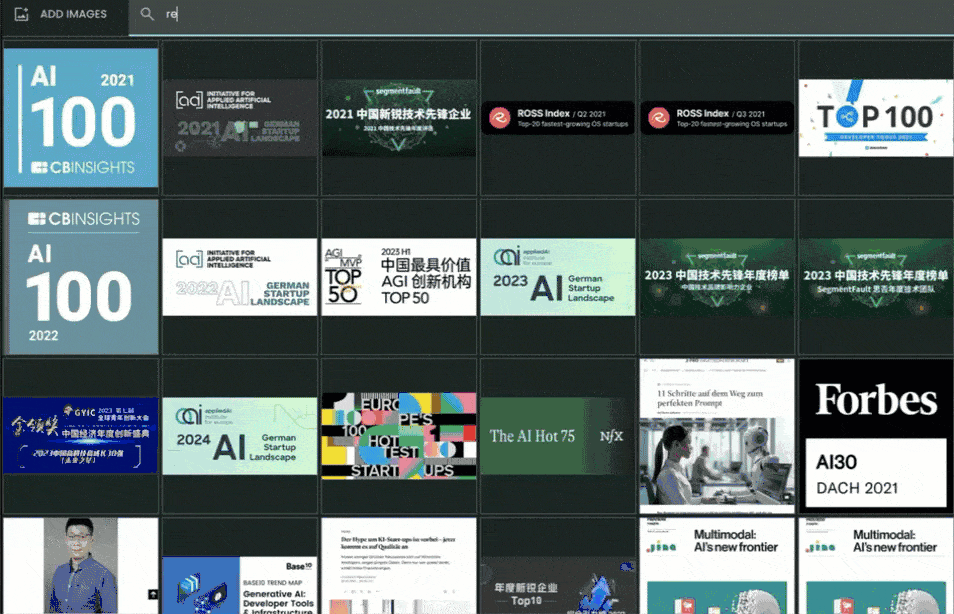Open the 2023 中国技术先锋年度榜单 enterprise thumbnail
Image resolution: width=954 pixels, height=614 pixels.
[717, 277]
